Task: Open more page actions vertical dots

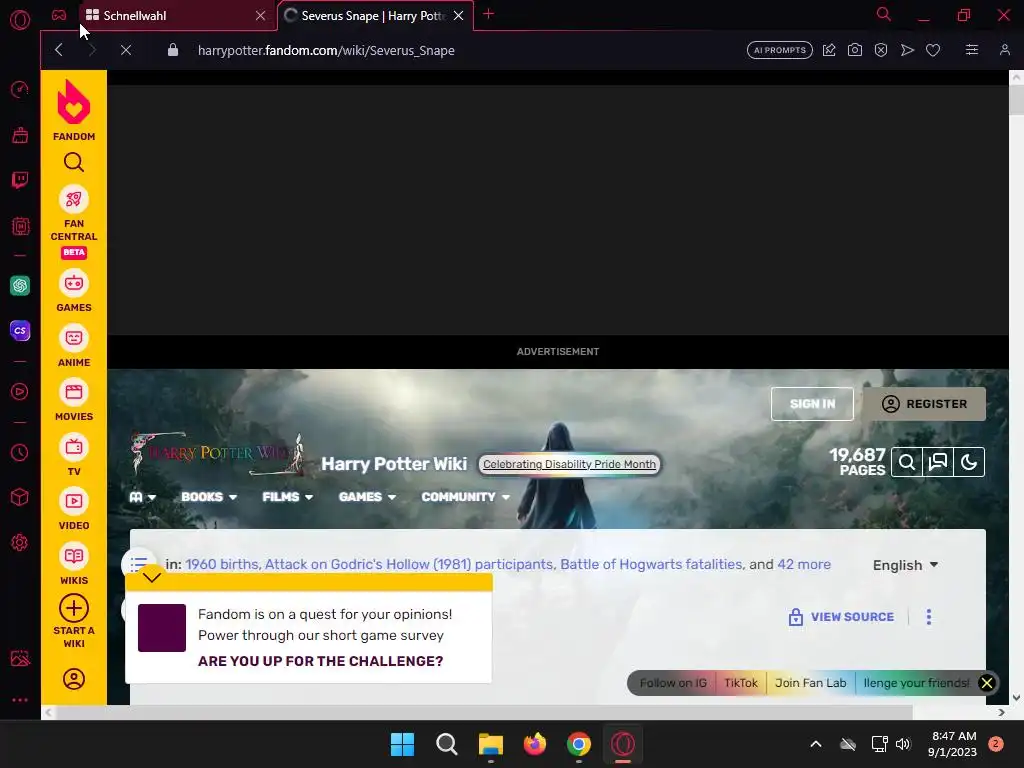Action: (x=929, y=617)
